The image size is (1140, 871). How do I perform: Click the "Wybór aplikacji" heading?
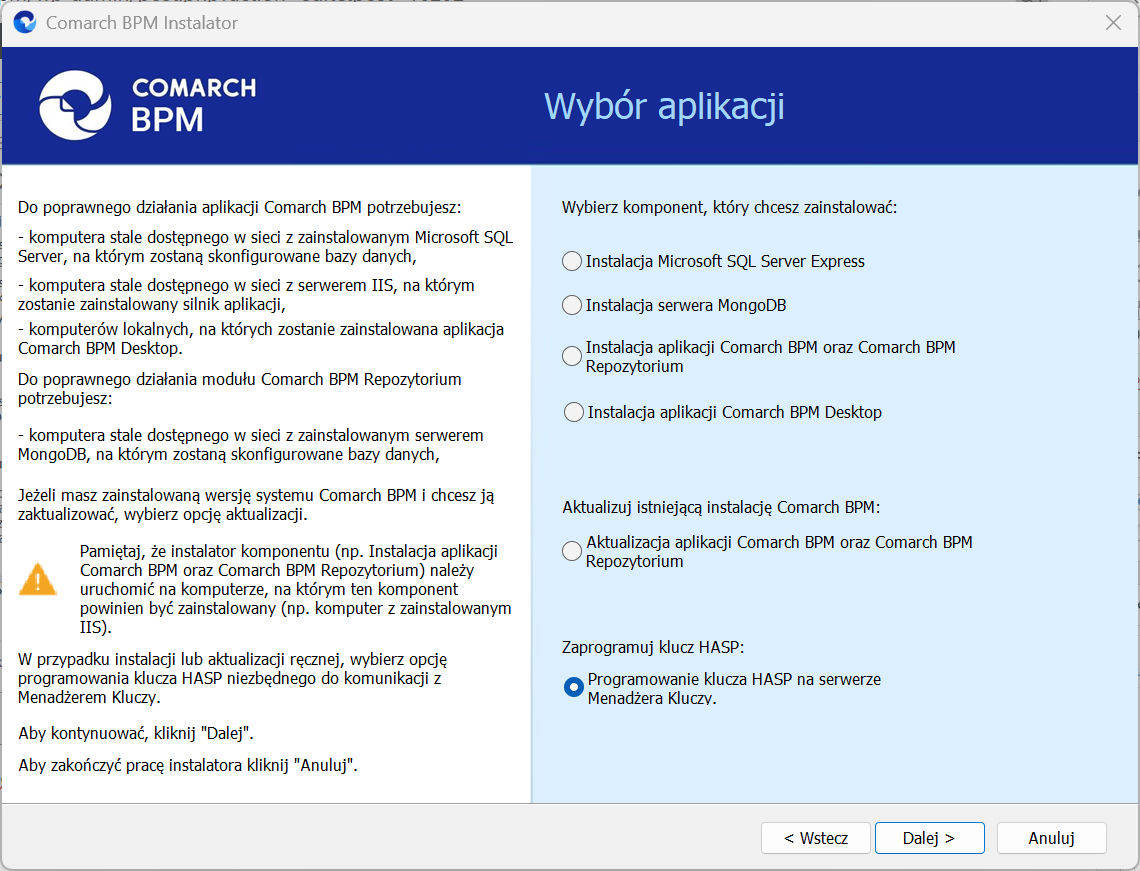665,106
